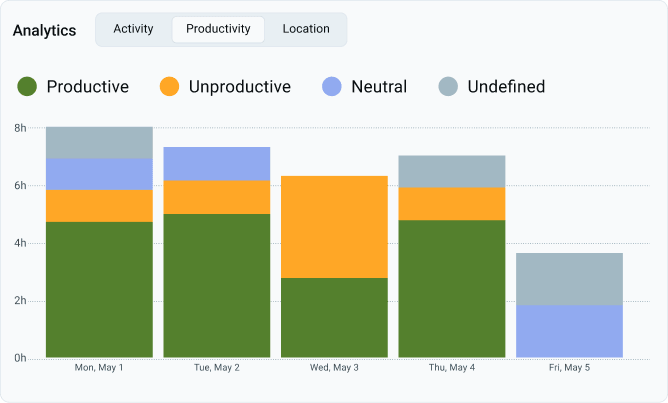Screen dimensions: 668x403
Task: Click the '8h' y-axis label
Action: 20,128
